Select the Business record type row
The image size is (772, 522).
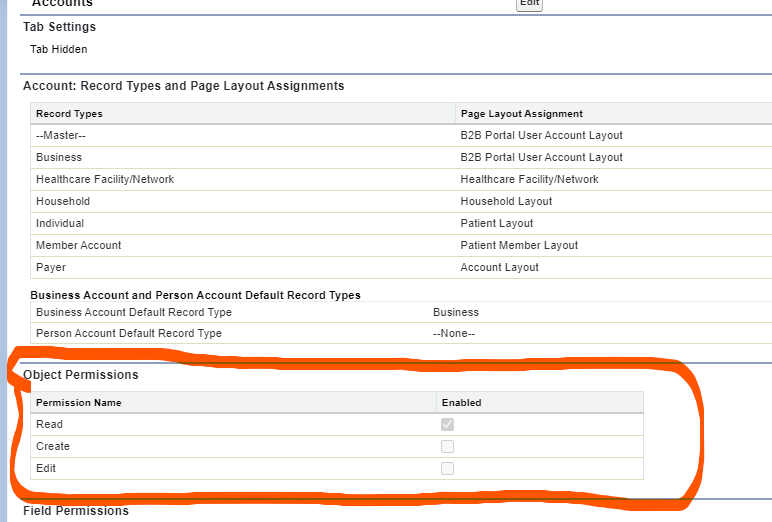coord(59,157)
